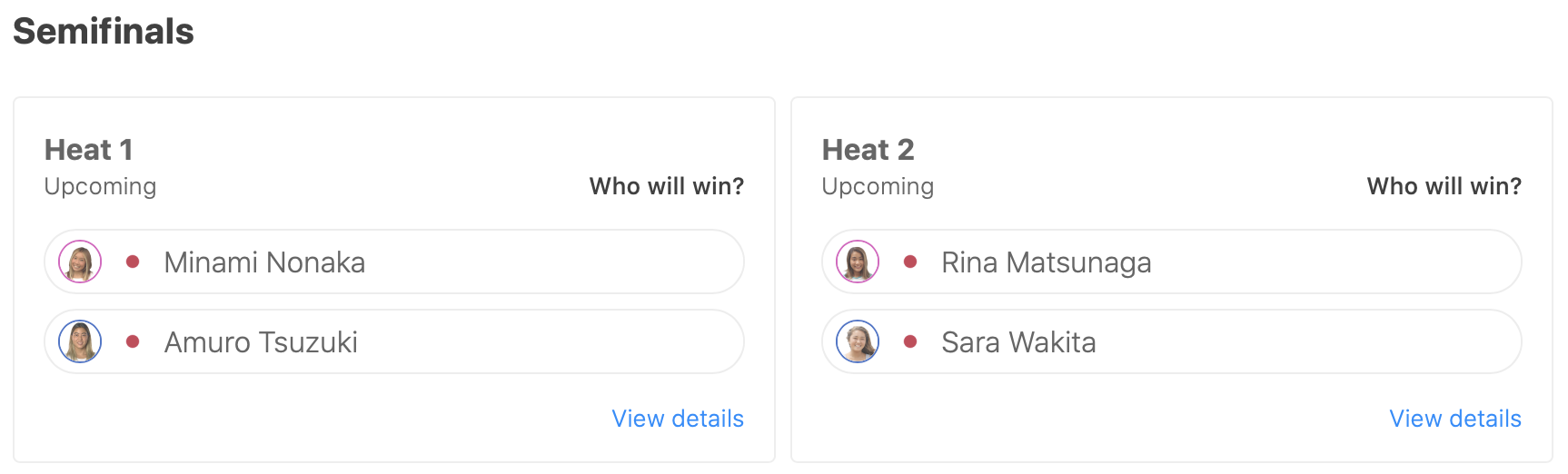Click Heat 1 Upcoming status text
The image size is (1568, 474).
point(100,186)
